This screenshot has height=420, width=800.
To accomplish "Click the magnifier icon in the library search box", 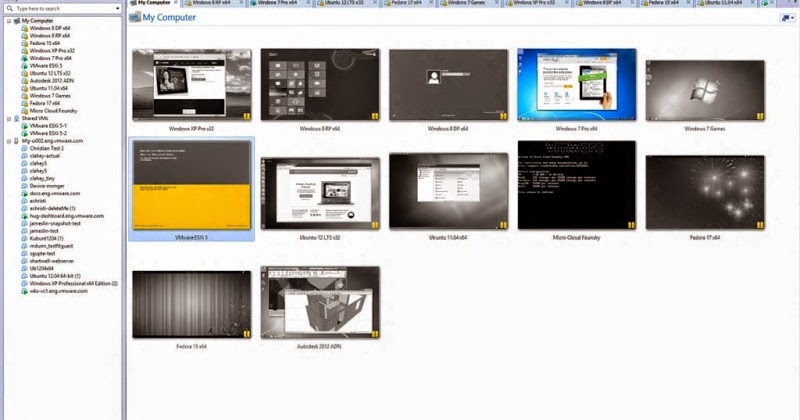I will tap(9, 8).
